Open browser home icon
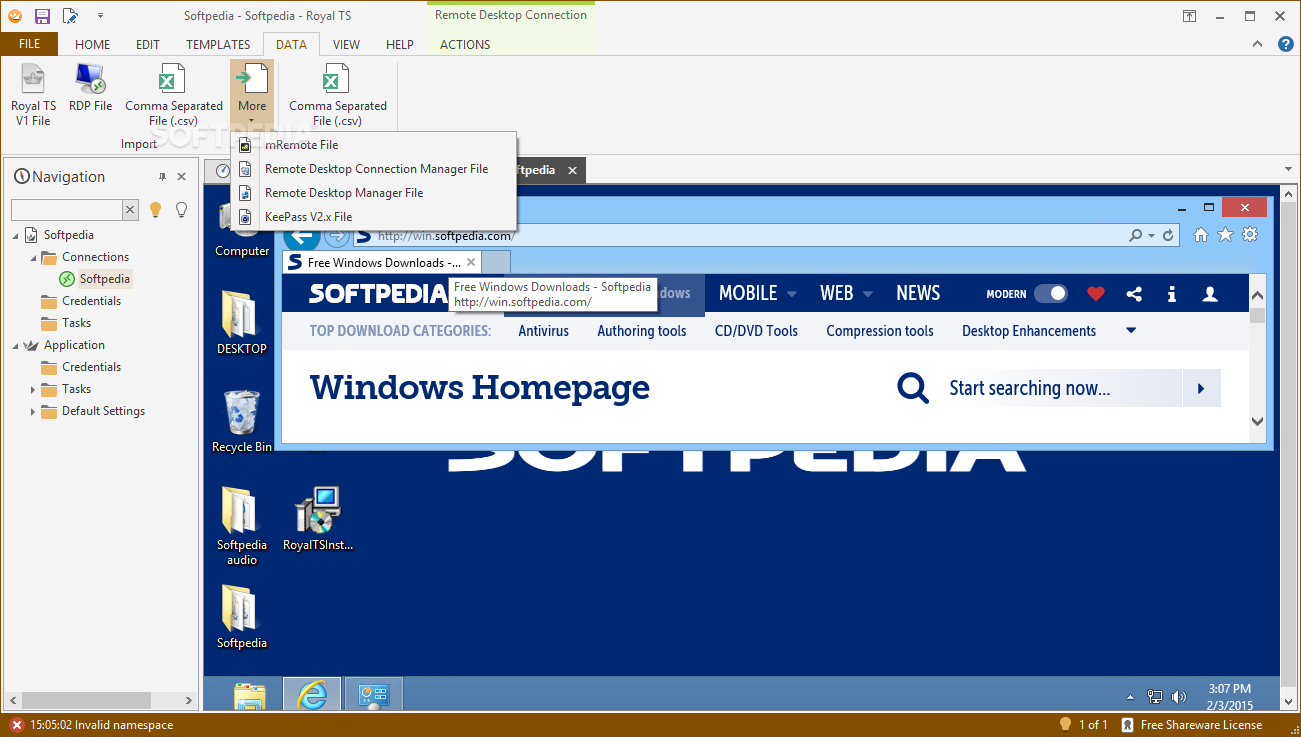 click(1201, 235)
